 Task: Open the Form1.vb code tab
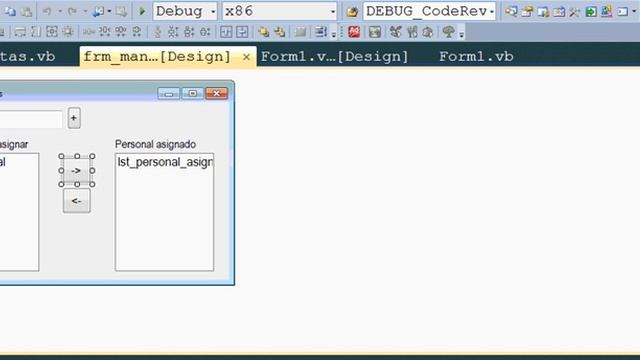click(476, 56)
